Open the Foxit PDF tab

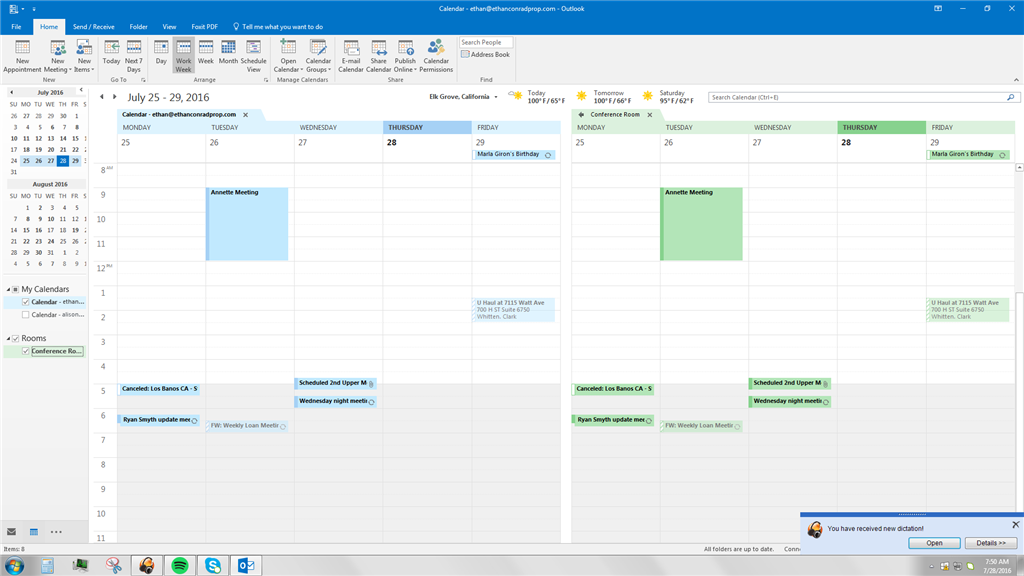point(204,27)
